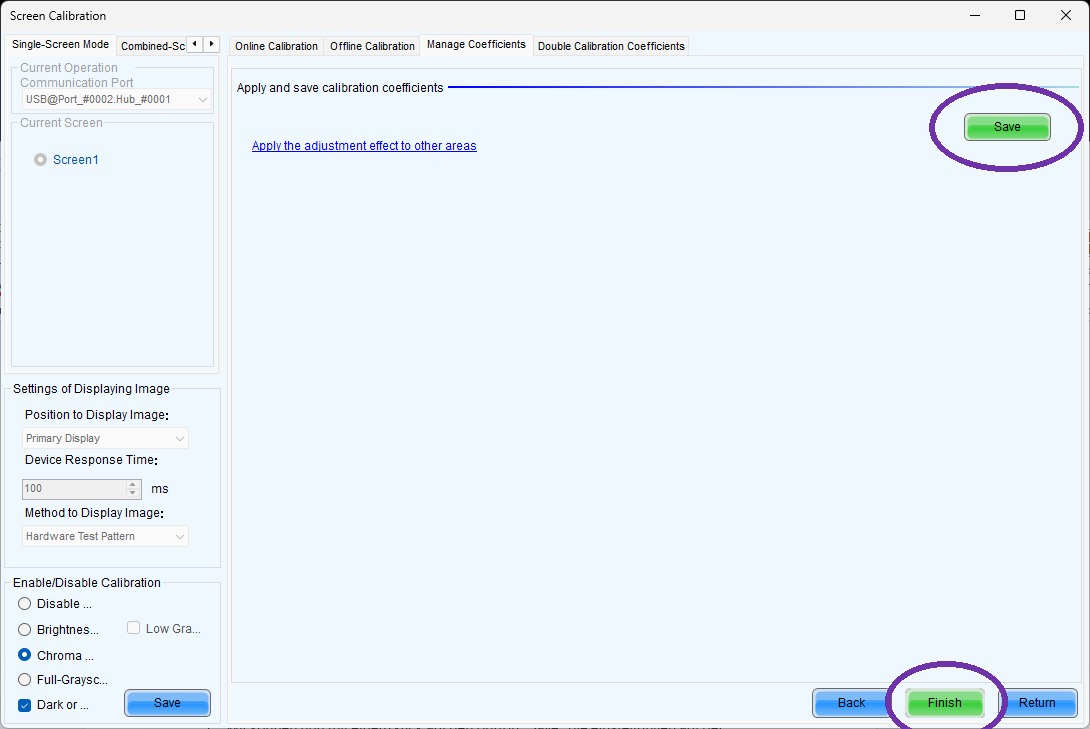
Task: Maximize the Screen Calibration window
Action: [x=1020, y=15]
